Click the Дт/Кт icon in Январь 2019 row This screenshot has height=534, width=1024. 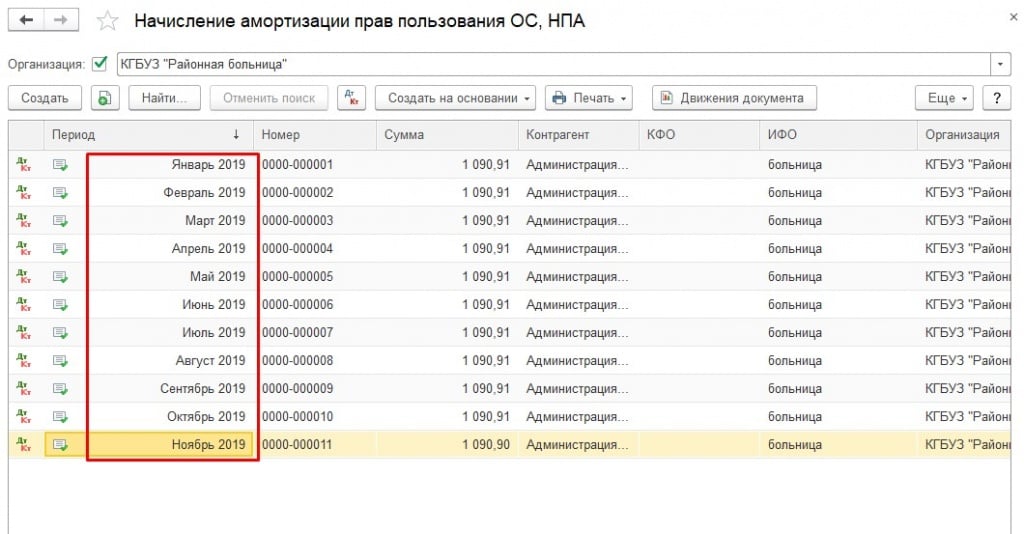[x=24, y=165]
